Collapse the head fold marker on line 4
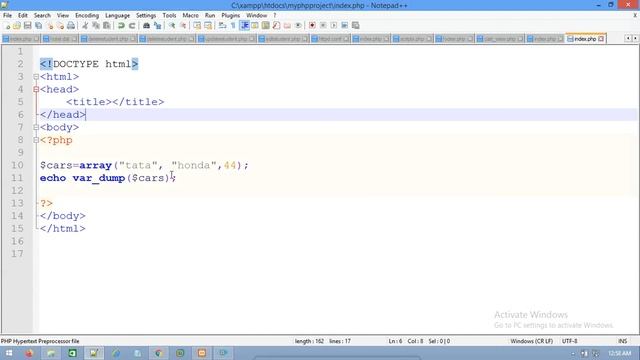The width and height of the screenshot is (640, 360). coord(36,89)
